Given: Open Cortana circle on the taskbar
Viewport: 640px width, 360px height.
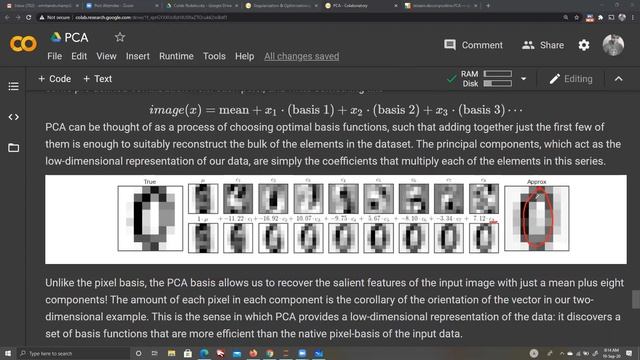Looking at the screenshot, I should click(x=138, y=353).
